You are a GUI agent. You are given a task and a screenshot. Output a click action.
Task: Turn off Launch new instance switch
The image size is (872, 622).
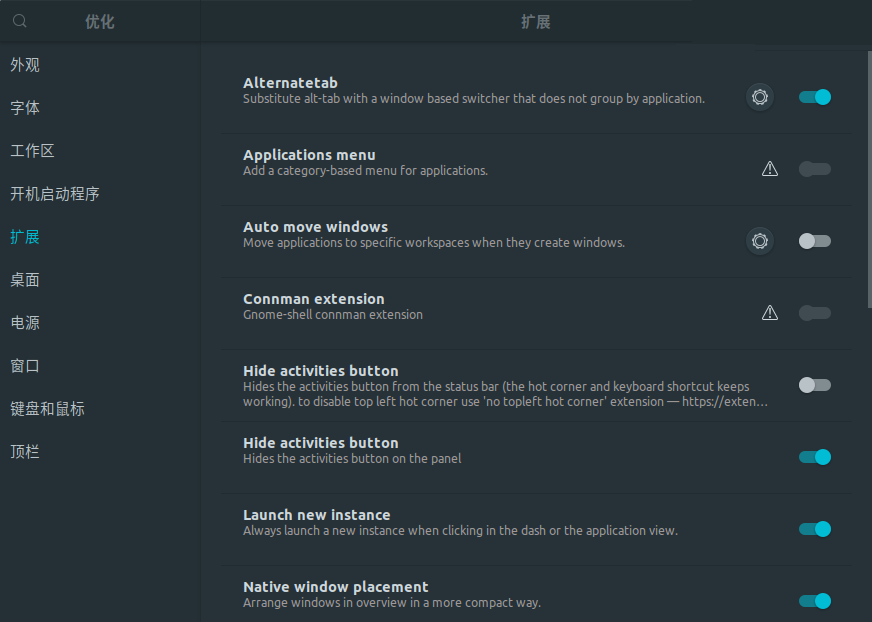[815, 529]
